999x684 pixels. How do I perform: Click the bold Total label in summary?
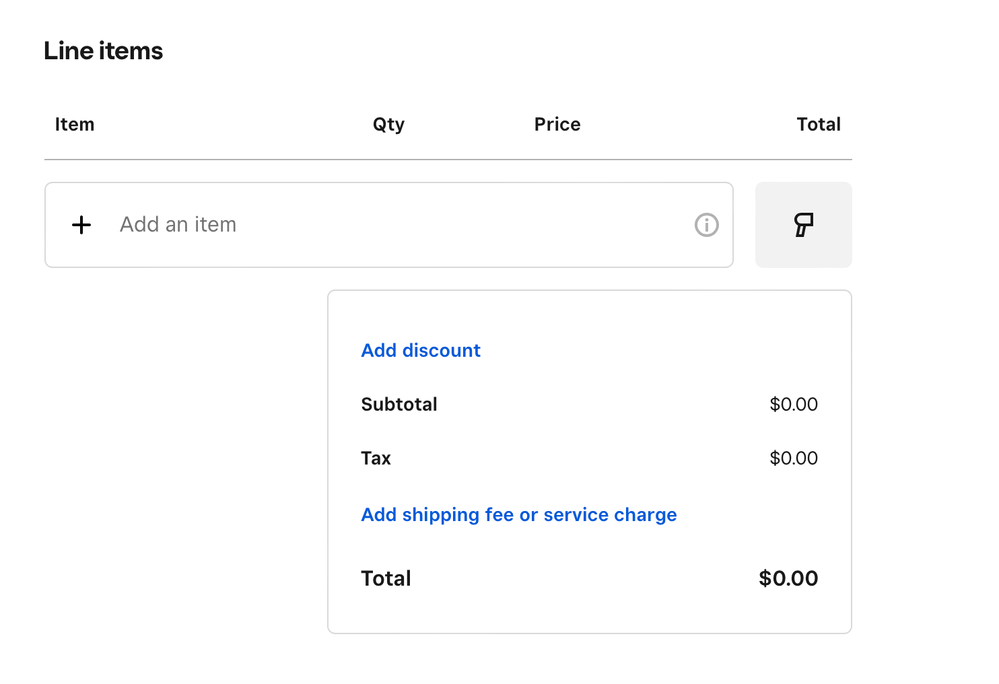click(386, 578)
